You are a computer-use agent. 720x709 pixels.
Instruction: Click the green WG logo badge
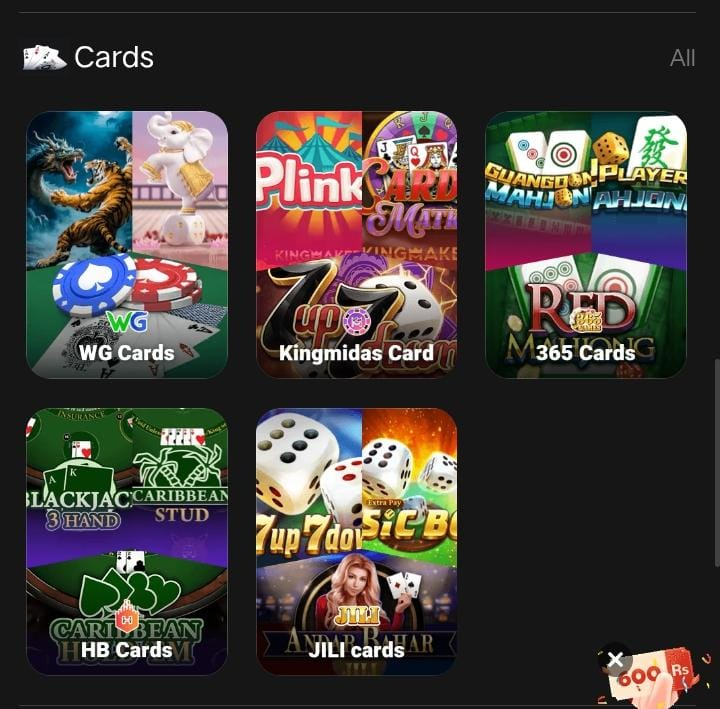click(127, 322)
